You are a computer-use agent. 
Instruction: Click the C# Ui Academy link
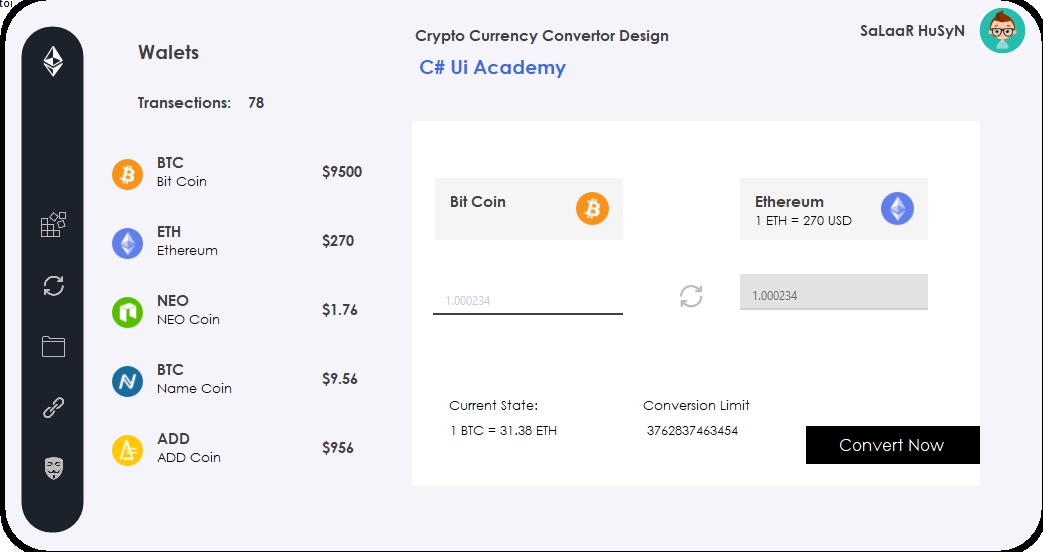[x=492, y=68]
